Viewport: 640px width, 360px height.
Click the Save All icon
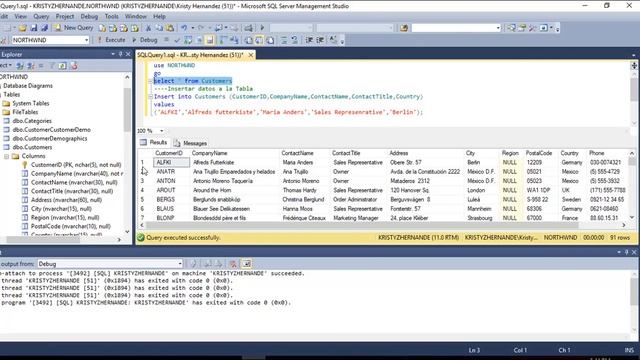point(44,28)
